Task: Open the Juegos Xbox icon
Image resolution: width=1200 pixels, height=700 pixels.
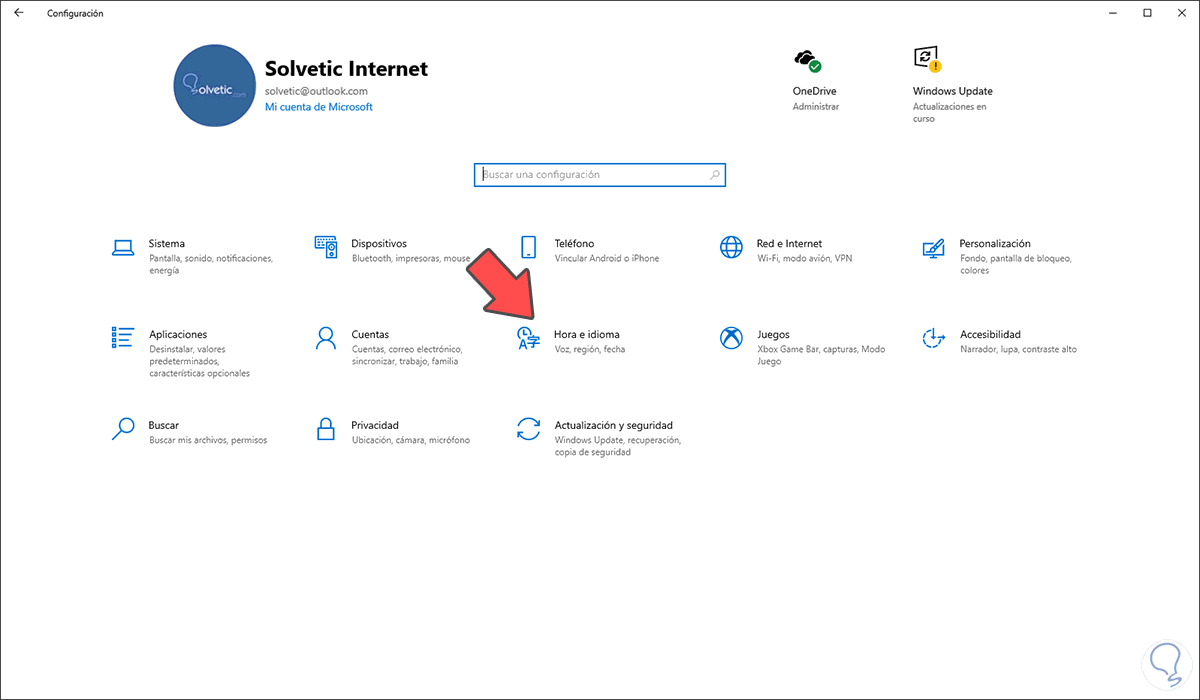Action: coord(732,338)
